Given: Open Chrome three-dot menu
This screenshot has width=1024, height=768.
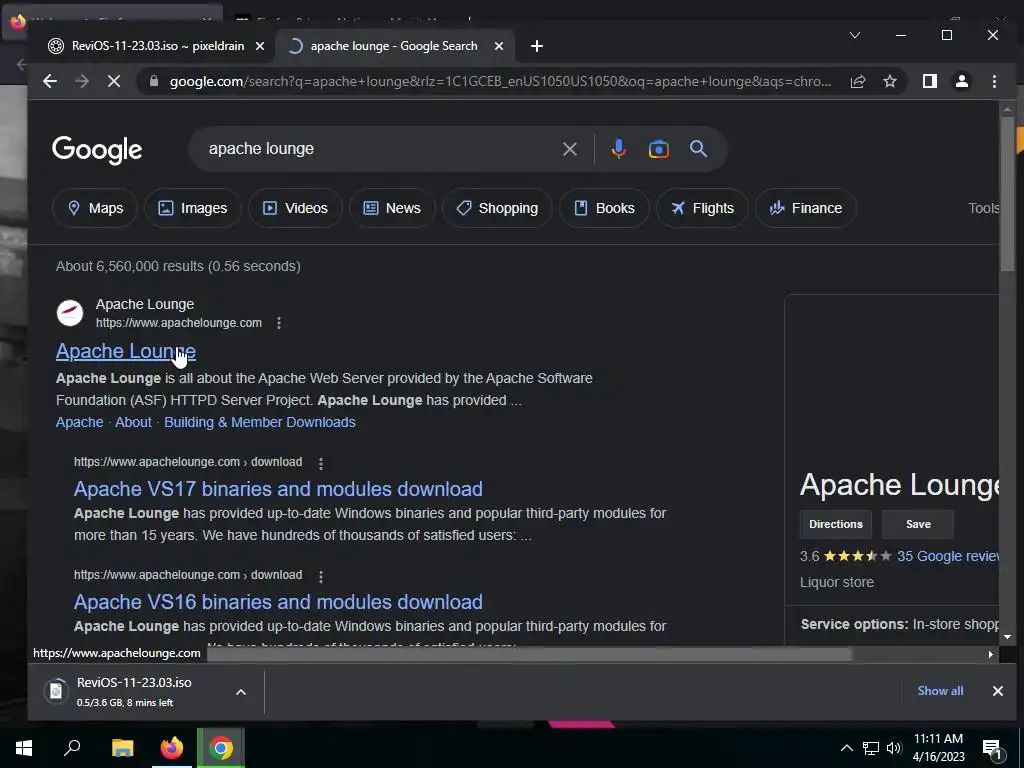Looking at the screenshot, I should [x=994, y=82].
